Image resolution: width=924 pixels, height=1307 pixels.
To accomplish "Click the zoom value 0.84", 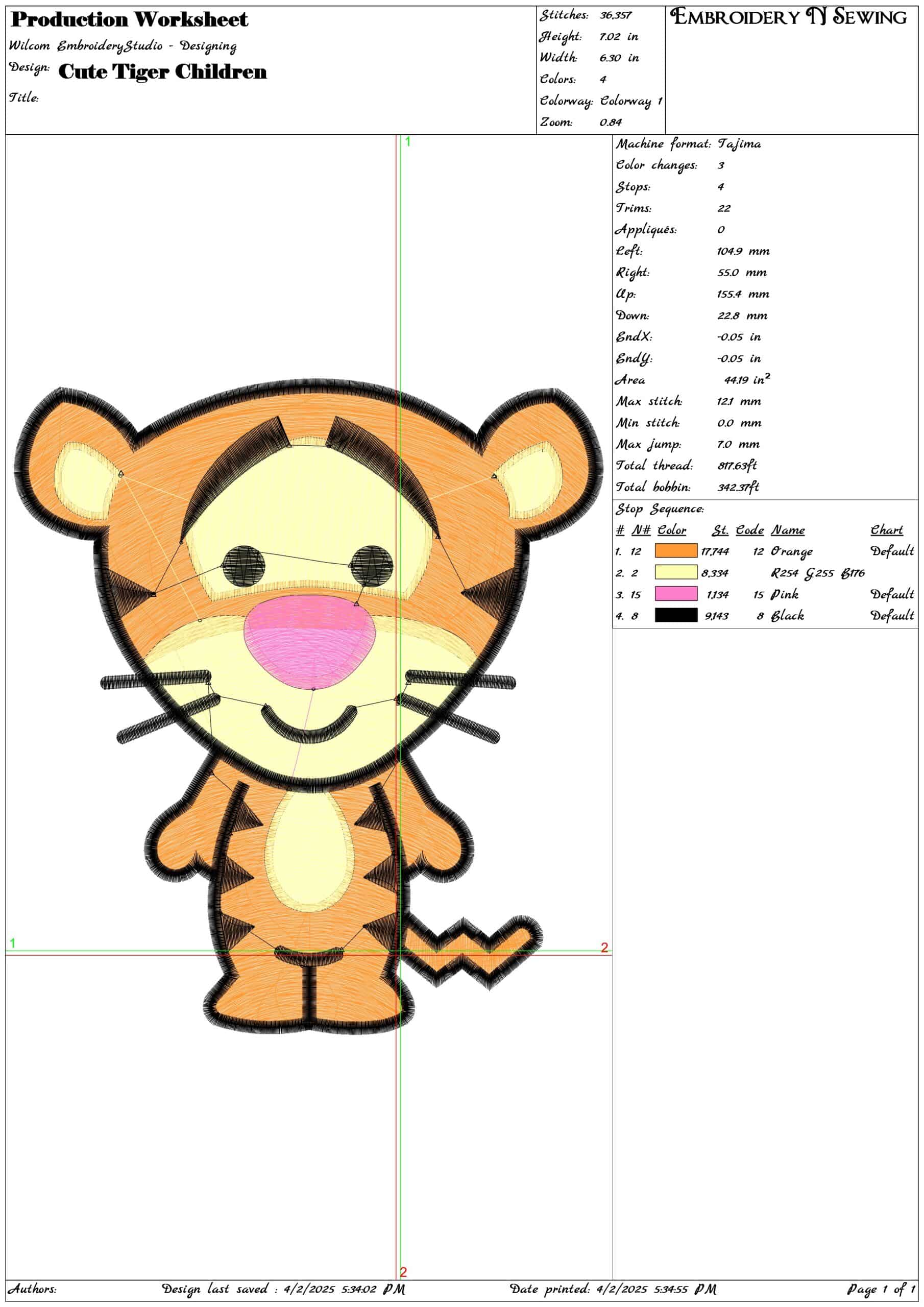I will 611,123.
